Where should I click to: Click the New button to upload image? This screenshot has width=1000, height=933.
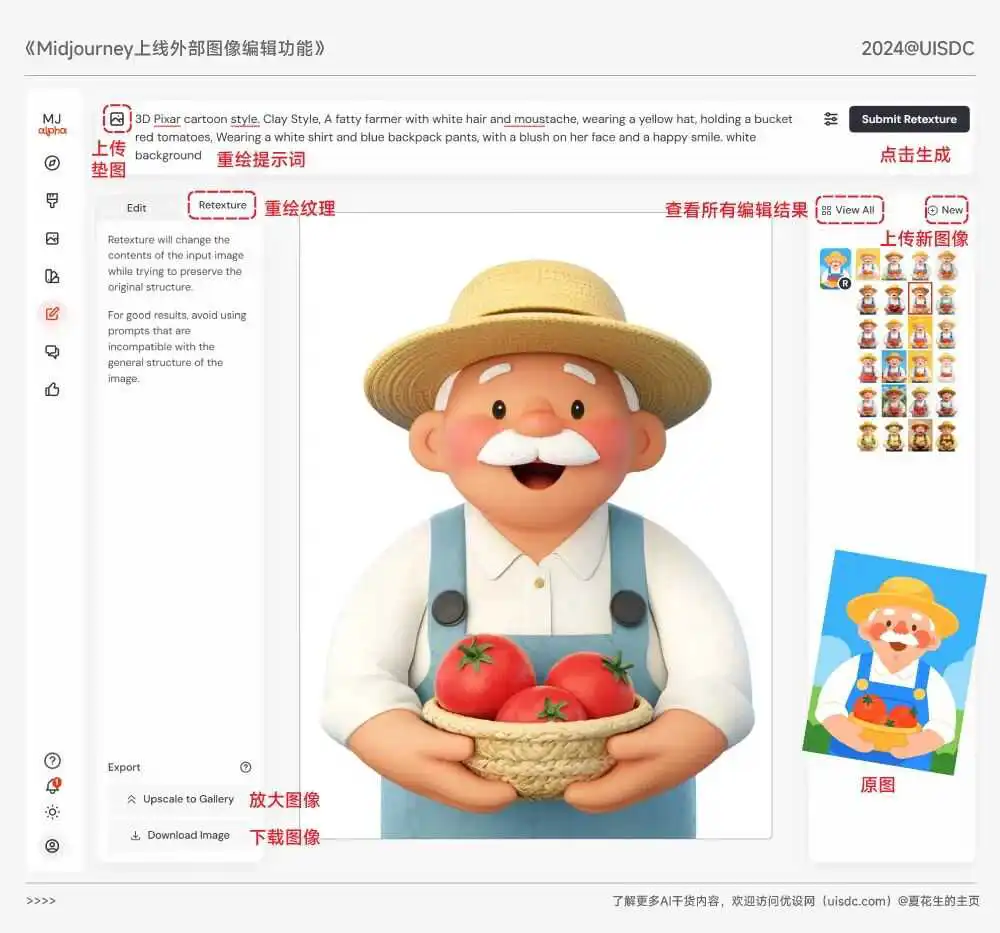[x=946, y=210]
